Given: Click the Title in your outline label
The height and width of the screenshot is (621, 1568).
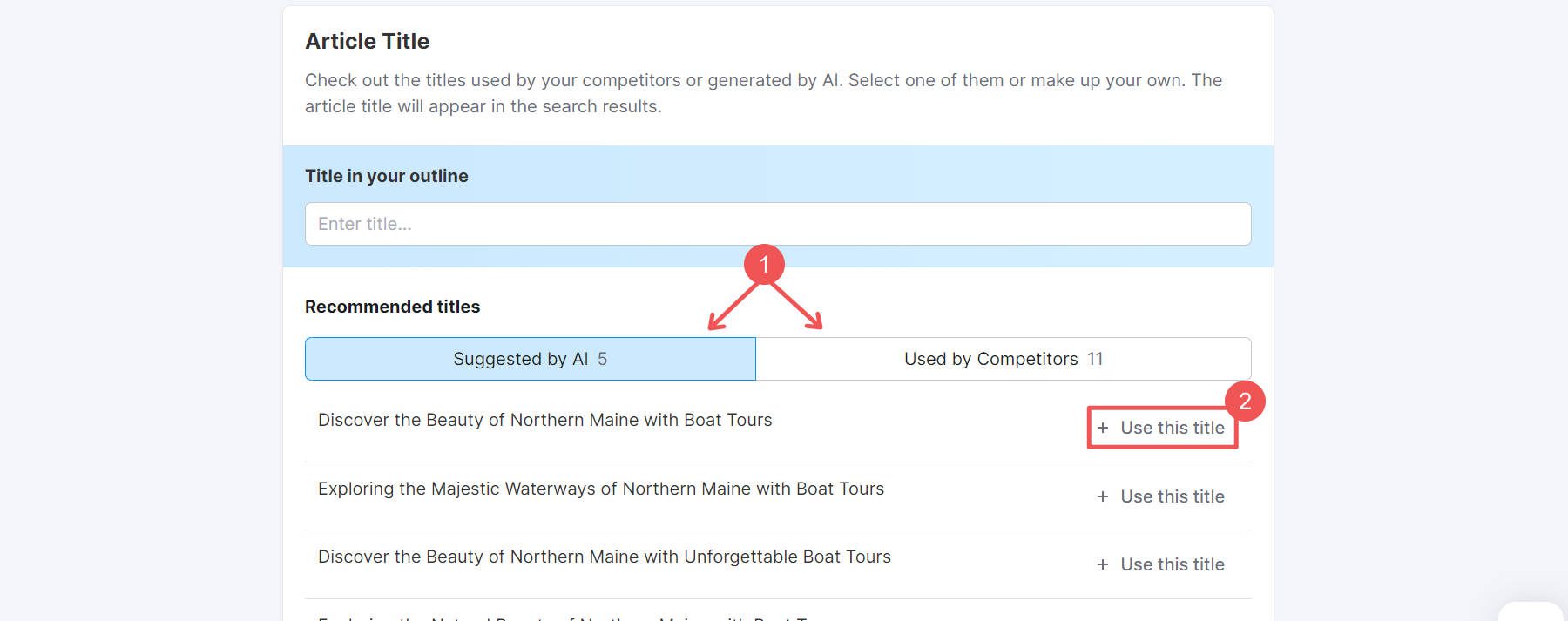Looking at the screenshot, I should pyautogui.click(x=385, y=175).
